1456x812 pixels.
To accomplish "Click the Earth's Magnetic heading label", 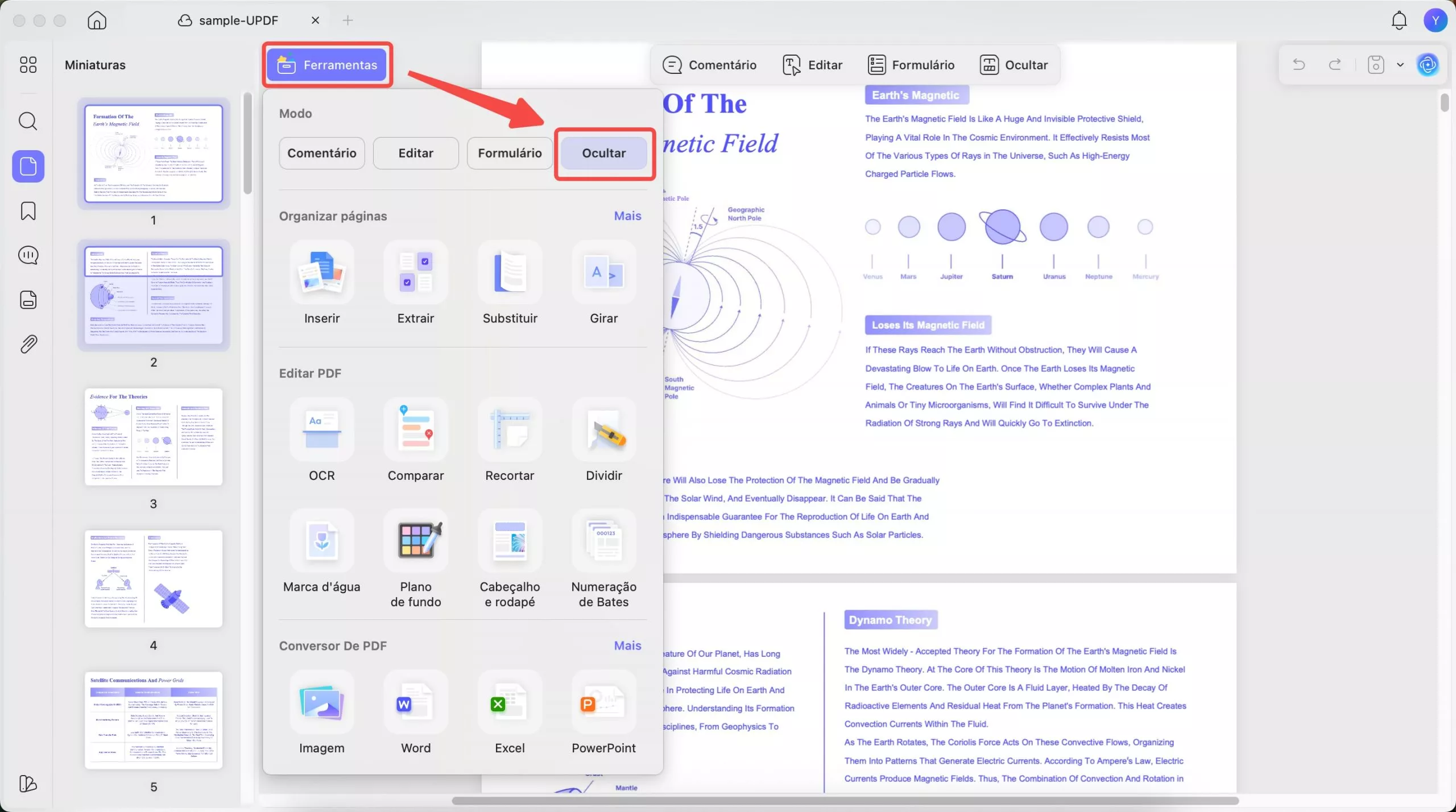I will pyautogui.click(x=916, y=96).
